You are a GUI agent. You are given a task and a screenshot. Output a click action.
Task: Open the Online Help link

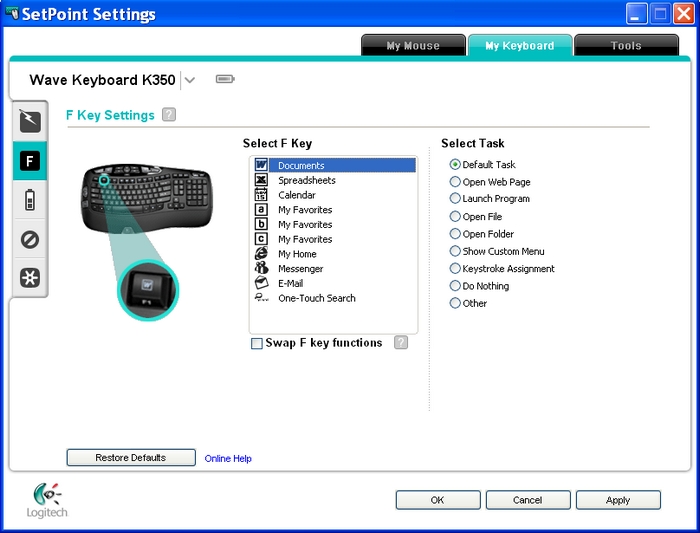(x=228, y=458)
